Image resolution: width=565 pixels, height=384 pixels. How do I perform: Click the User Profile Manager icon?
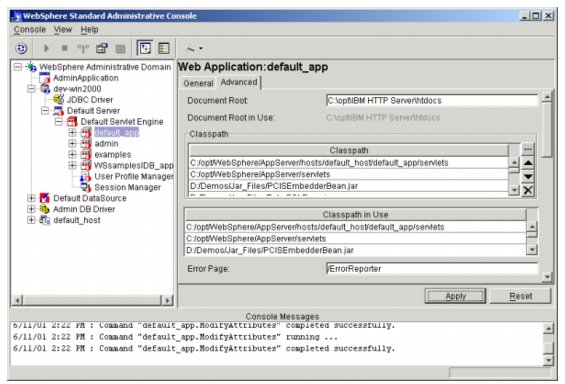pos(86,176)
